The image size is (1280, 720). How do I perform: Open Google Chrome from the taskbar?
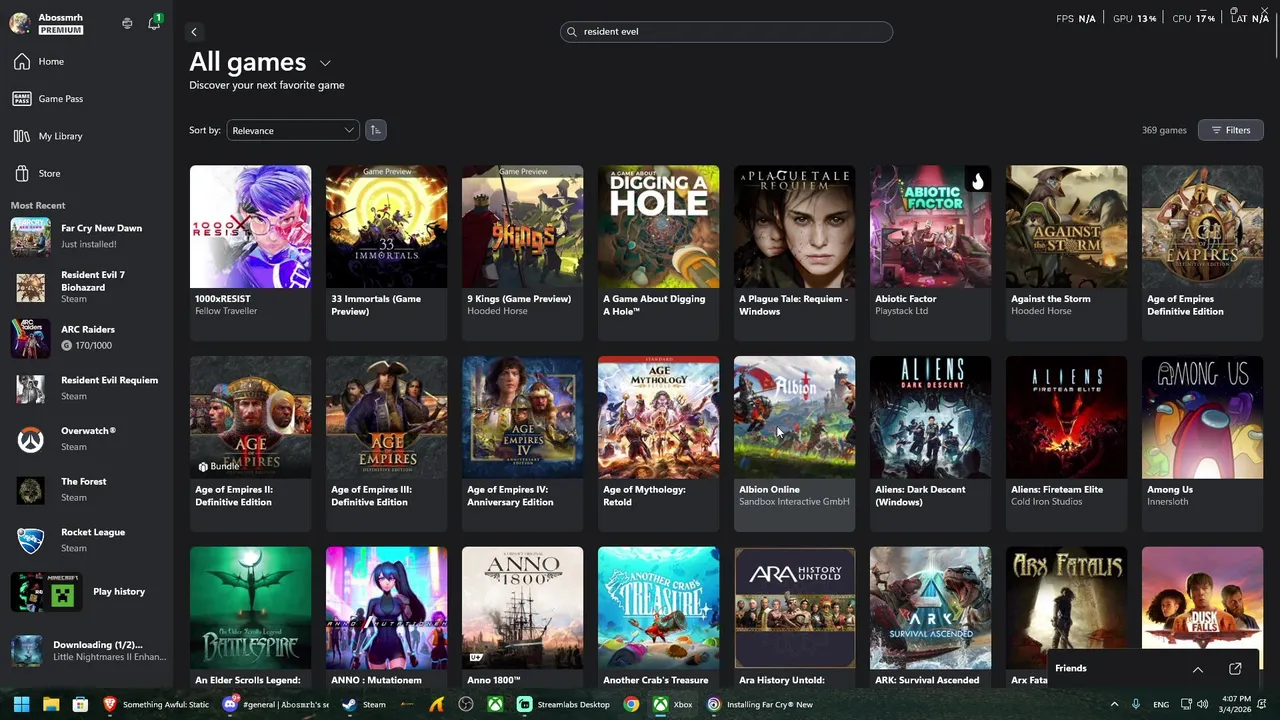pyautogui.click(x=631, y=705)
